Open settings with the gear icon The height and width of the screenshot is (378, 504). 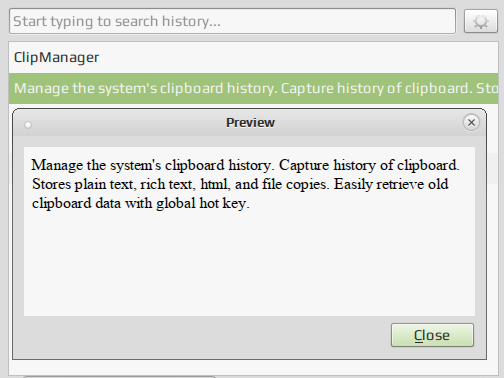tap(481, 21)
